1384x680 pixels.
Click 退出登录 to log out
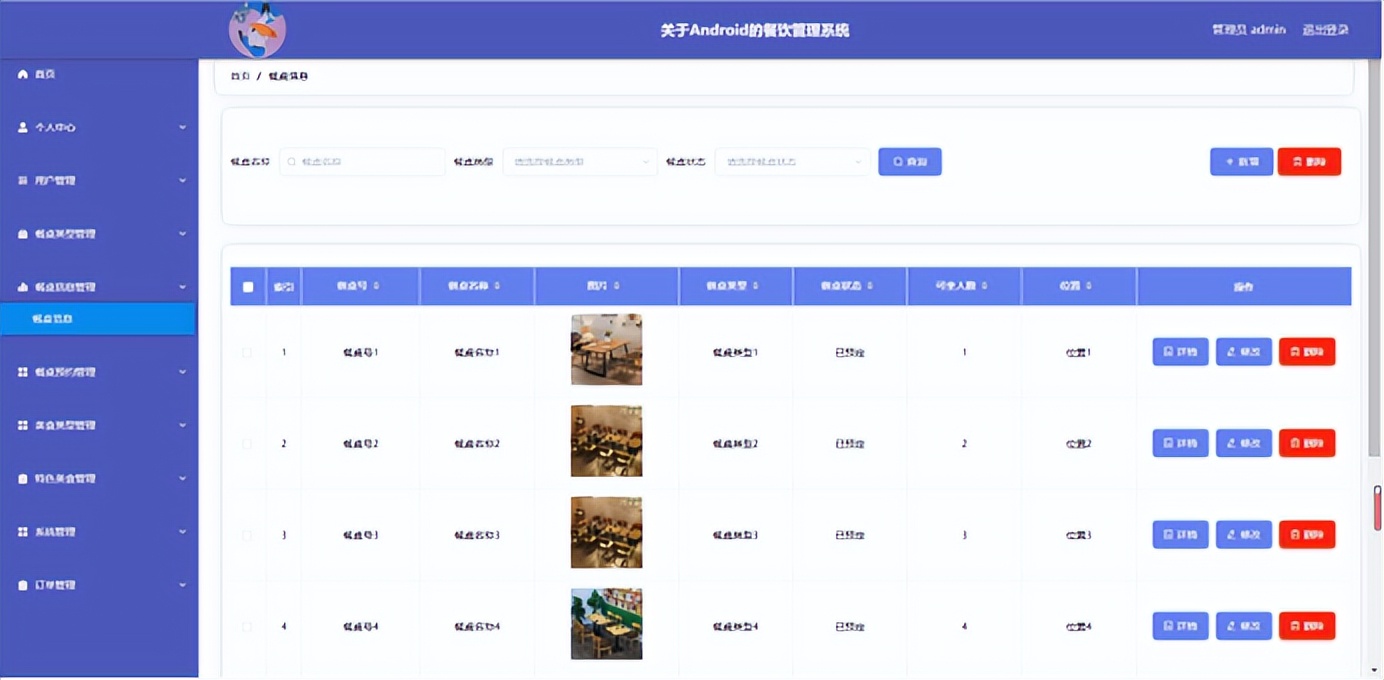1326,29
